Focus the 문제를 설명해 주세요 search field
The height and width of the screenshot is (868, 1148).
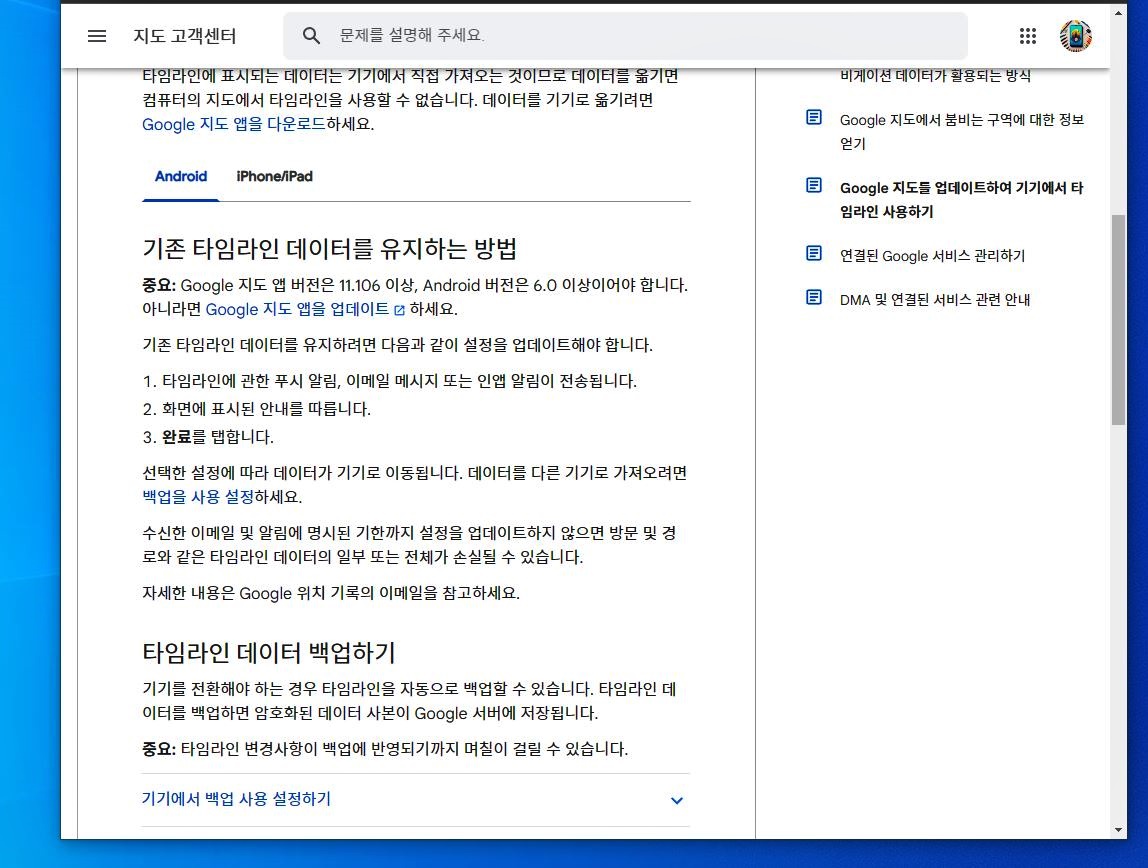(625, 36)
